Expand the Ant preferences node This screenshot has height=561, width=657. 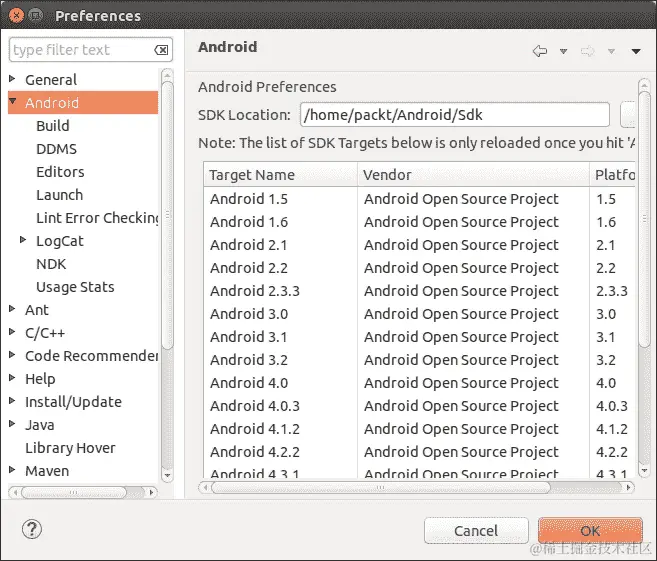click(12, 309)
